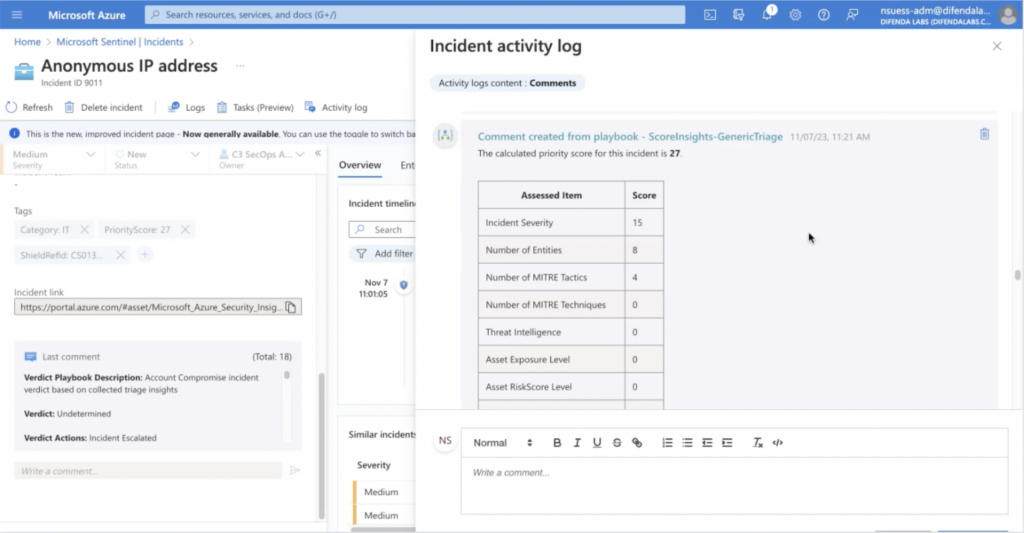Image resolution: width=1024 pixels, height=533 pixels.
Task: Click the Activity logs content: Comments filter
Action: point(507,83)
